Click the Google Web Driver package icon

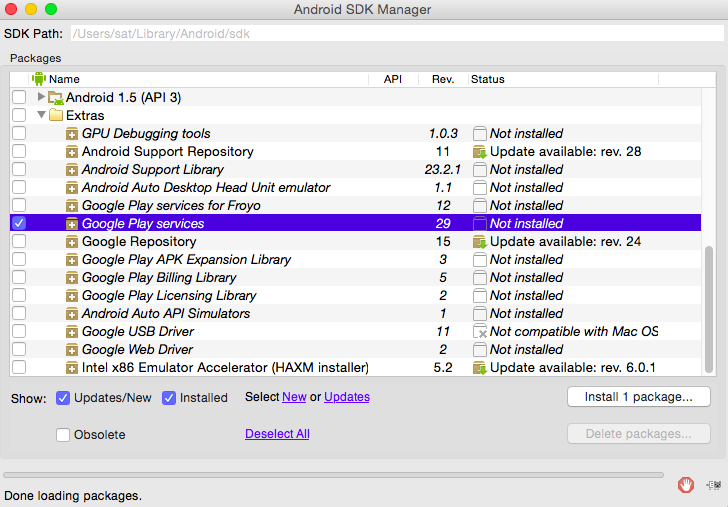click(x=72, y=350)
